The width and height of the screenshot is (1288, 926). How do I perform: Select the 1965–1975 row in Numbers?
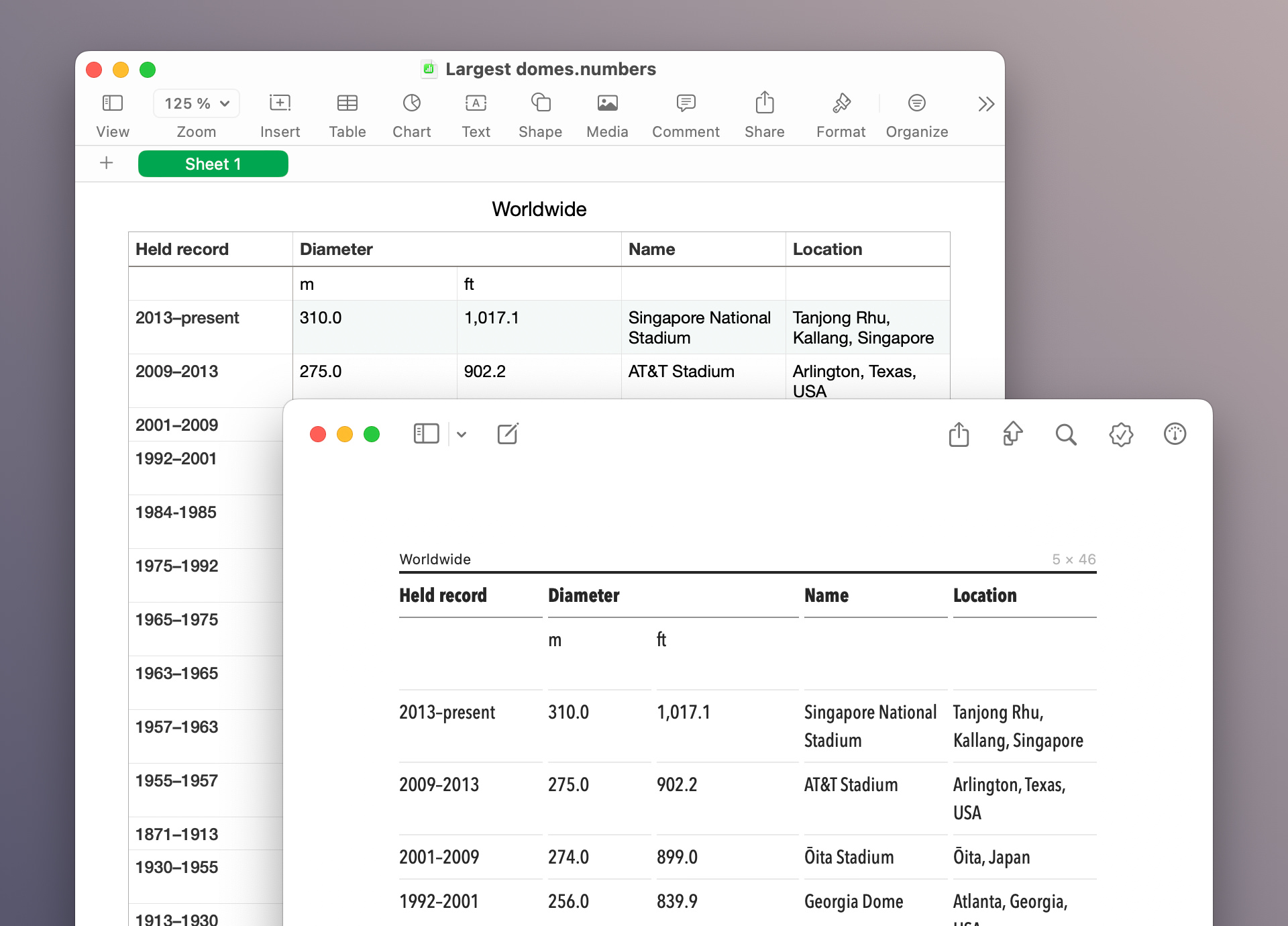point(206,629)
